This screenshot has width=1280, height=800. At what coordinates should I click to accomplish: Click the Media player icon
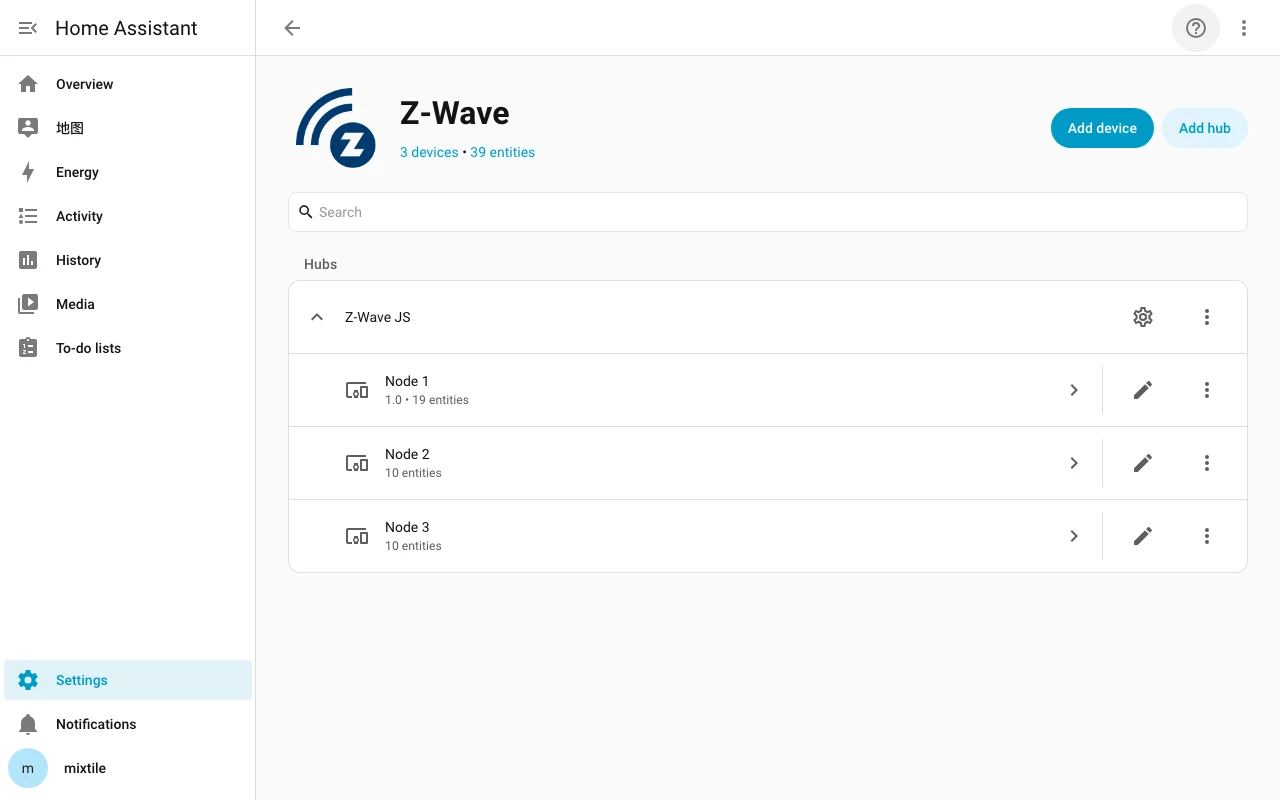(28, 304)
